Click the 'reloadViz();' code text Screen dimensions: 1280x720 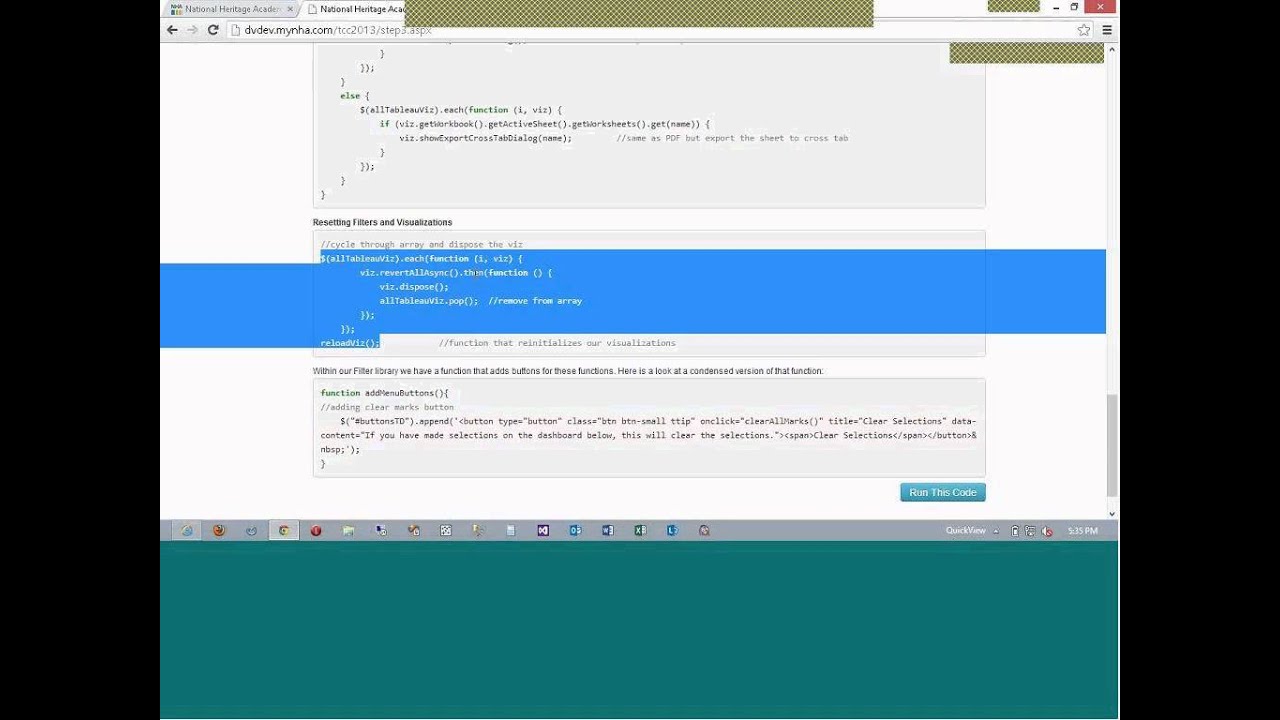(350, 343)
